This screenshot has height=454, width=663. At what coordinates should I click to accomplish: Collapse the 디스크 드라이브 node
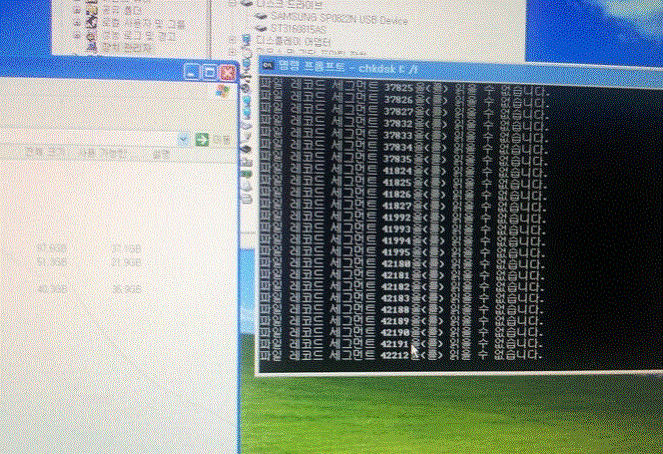point(232,3)
